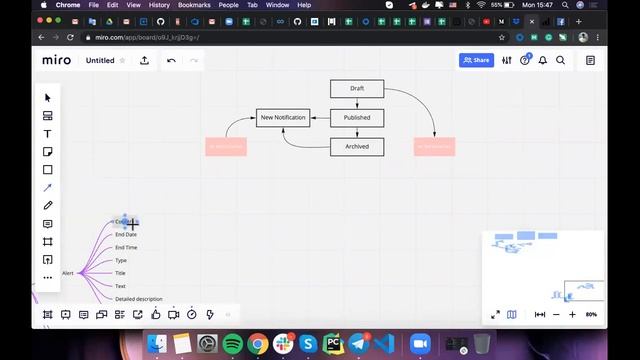Image resolution: width=640 pixels, height=360 pixels.
Task: Select the Published box in the diagram
Action: point(357,118)
